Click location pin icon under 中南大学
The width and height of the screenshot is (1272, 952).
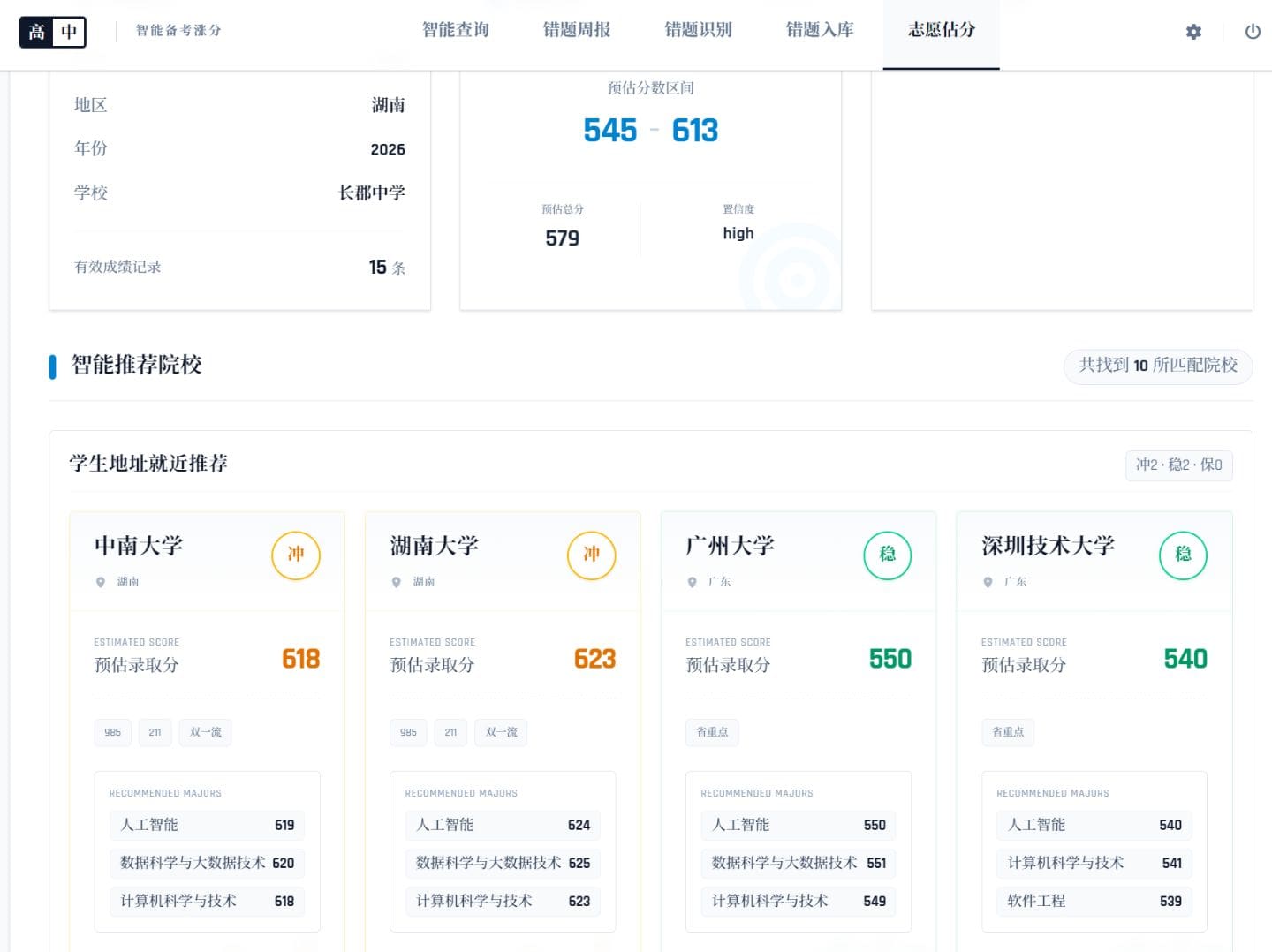point(101,582)
